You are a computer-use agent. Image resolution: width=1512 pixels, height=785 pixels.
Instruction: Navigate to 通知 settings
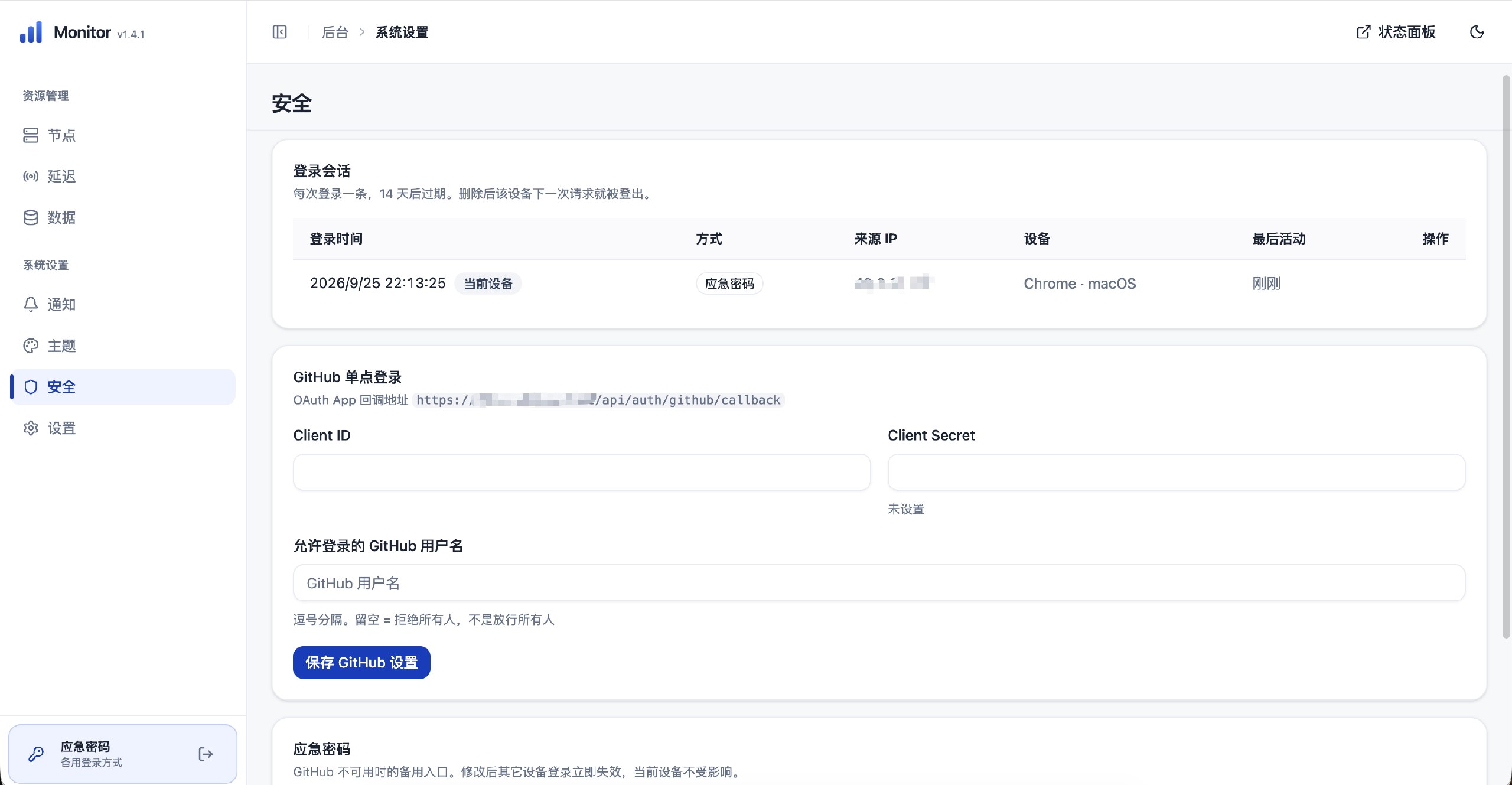[x=123, y=304]
